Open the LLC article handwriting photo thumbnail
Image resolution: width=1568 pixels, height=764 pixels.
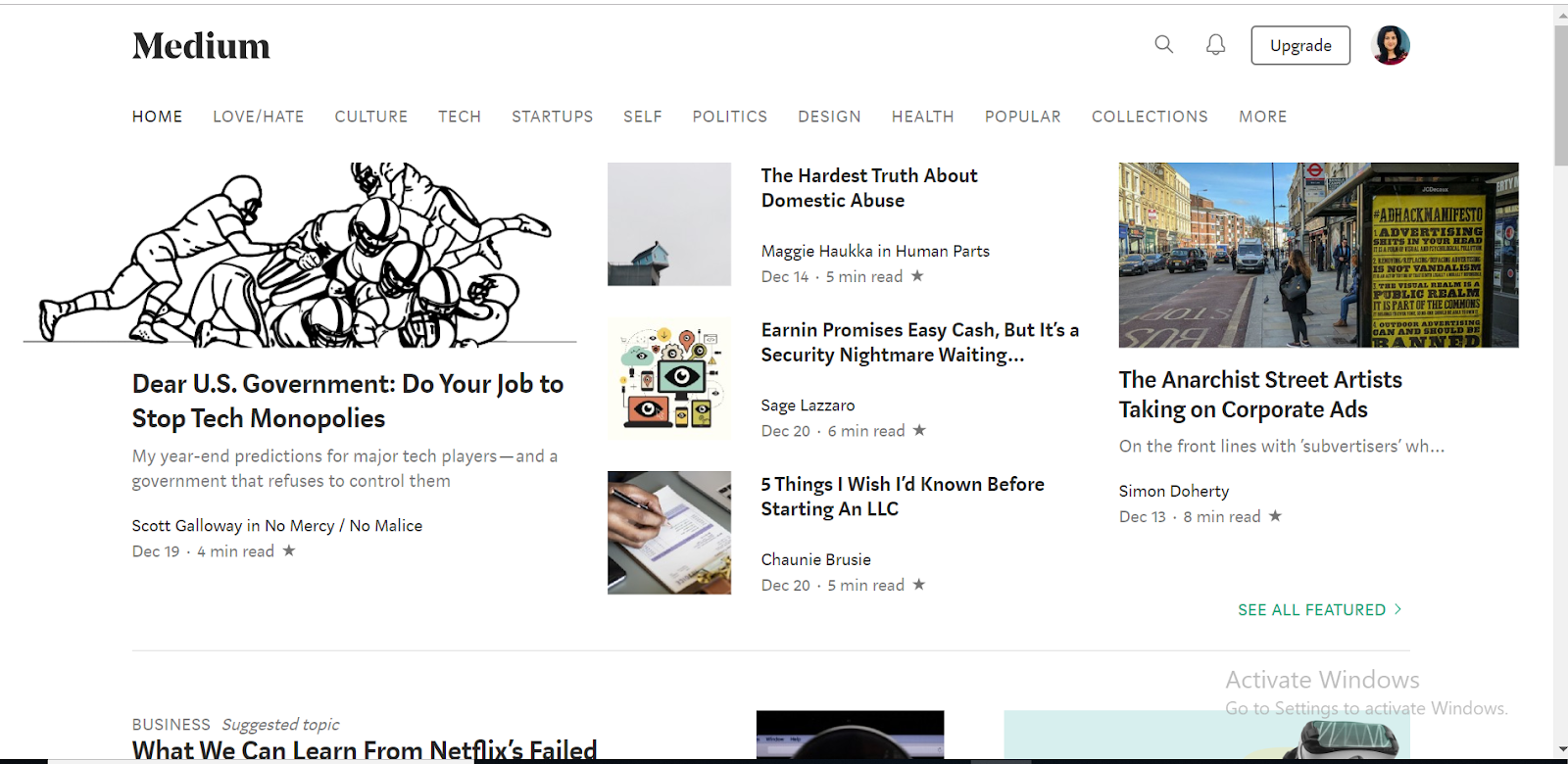click(669, 533)
